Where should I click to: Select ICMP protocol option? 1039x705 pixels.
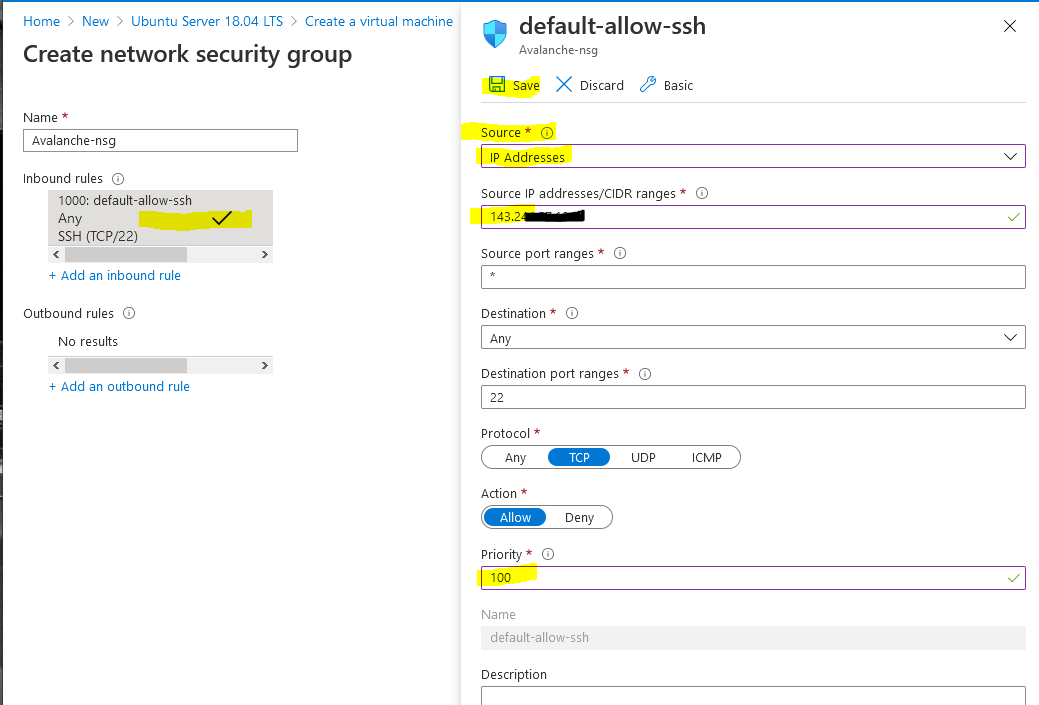(707, 458)
